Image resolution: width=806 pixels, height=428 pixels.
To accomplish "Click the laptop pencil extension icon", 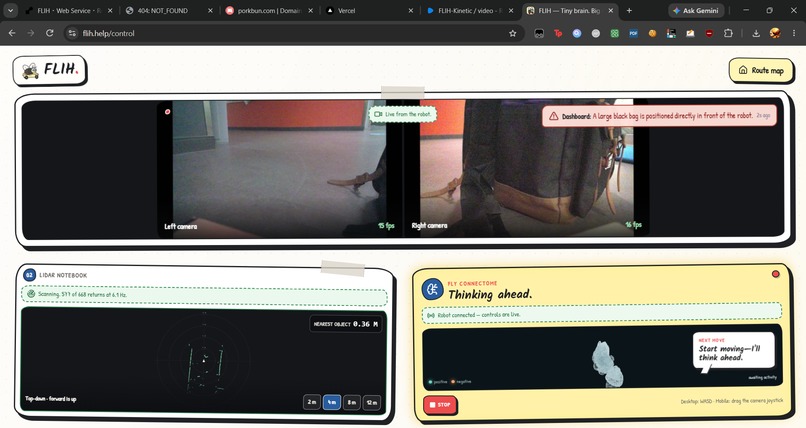I will tap(690, 33).
